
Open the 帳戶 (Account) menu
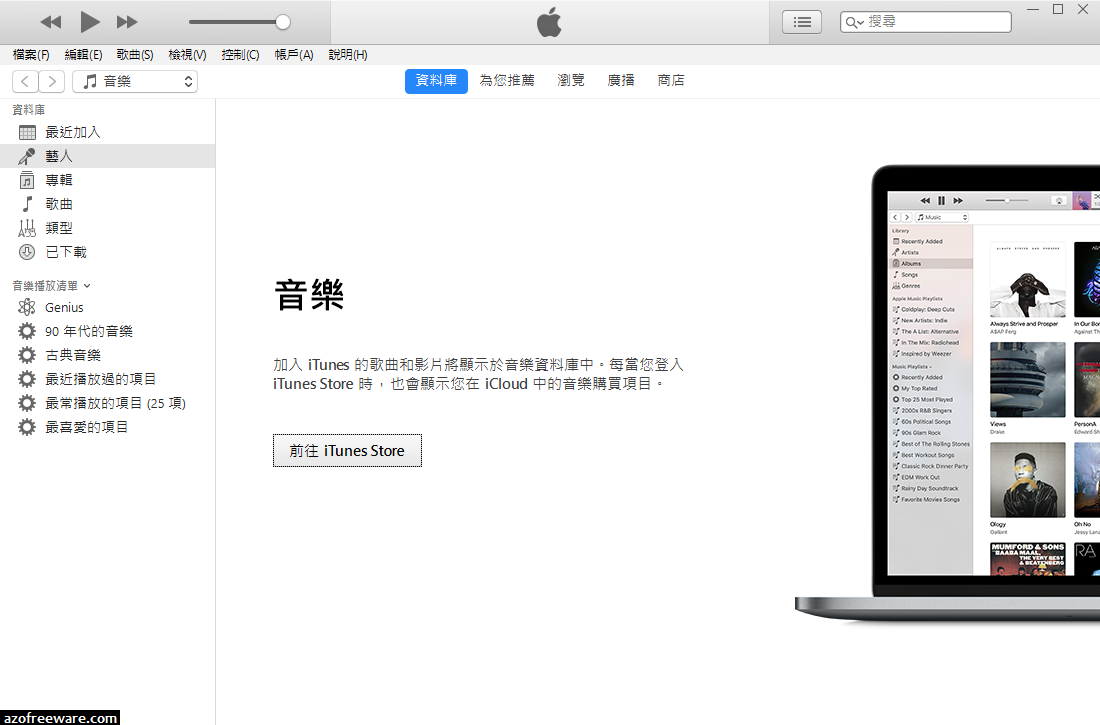pyautogui.click(x=293, y=55)
